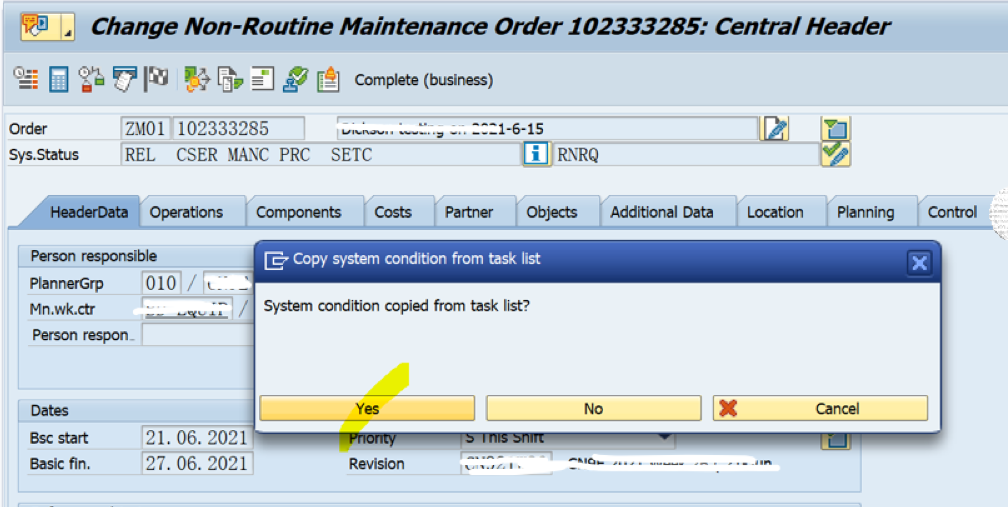Click the order description text field
This screenshot has height=507, width=1008.
(547, 129)
